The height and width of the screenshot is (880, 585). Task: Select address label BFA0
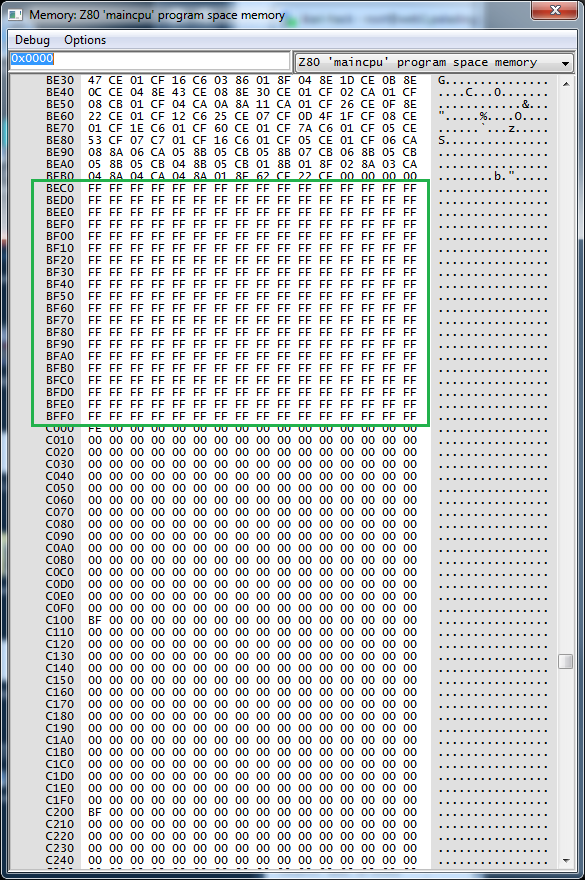point(60,356)
